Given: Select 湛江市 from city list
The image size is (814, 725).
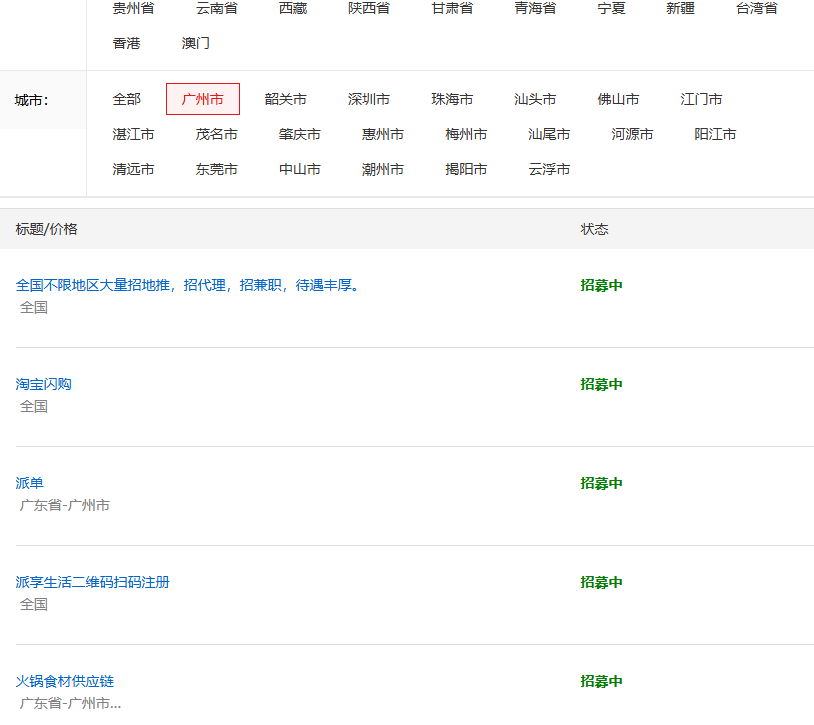Looking at the screenshot, I should click(135, 134).
